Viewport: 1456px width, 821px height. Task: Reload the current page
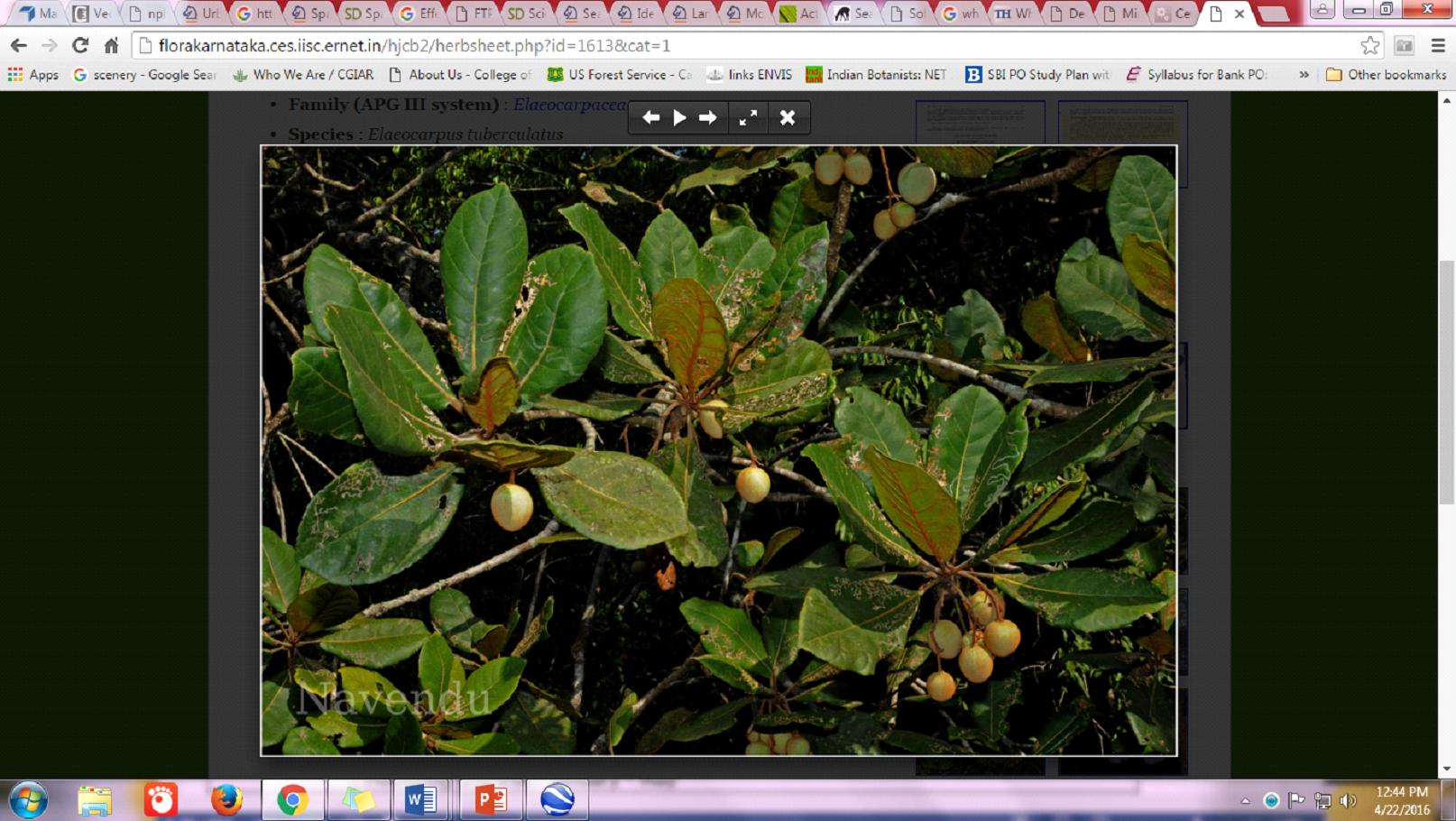click(80, 45)
